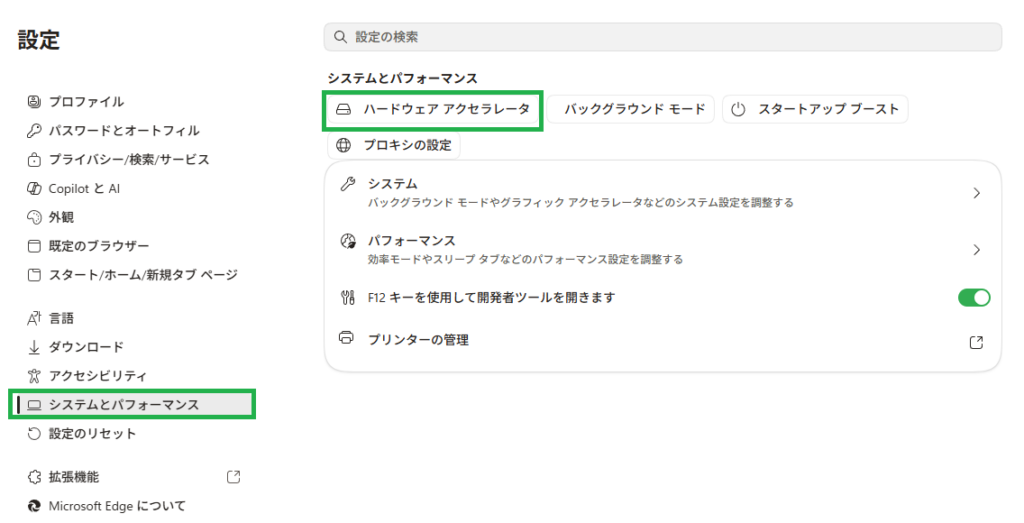1024x523 pixels.
Task: Open プリンターの管理 link row
Action: 662,340
